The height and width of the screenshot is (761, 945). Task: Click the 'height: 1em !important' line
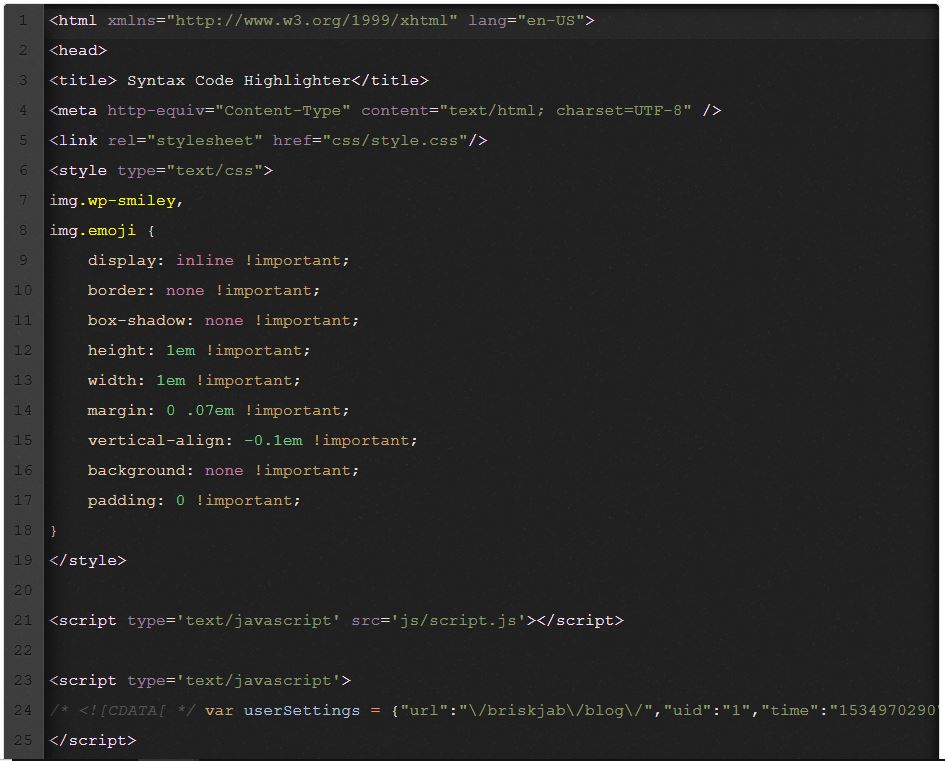click(x=199, y=351)
